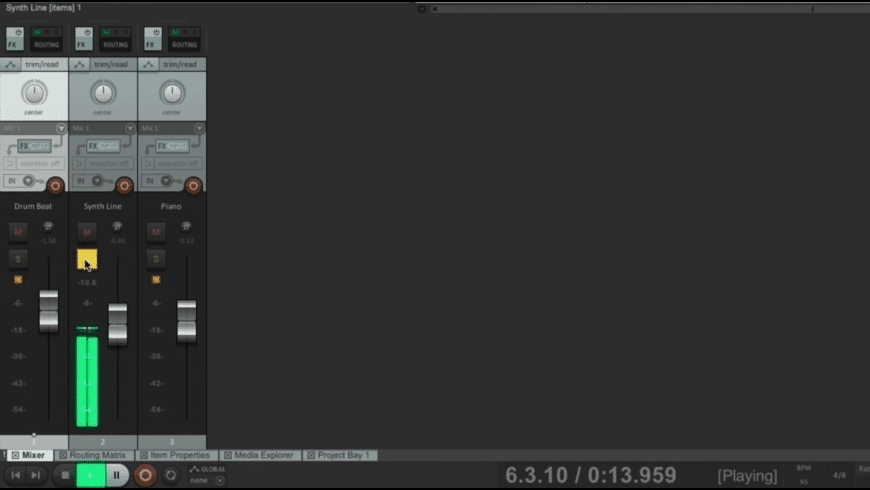Mute the Drum Beat track
870x490 pixels.
tap(18, 232)
